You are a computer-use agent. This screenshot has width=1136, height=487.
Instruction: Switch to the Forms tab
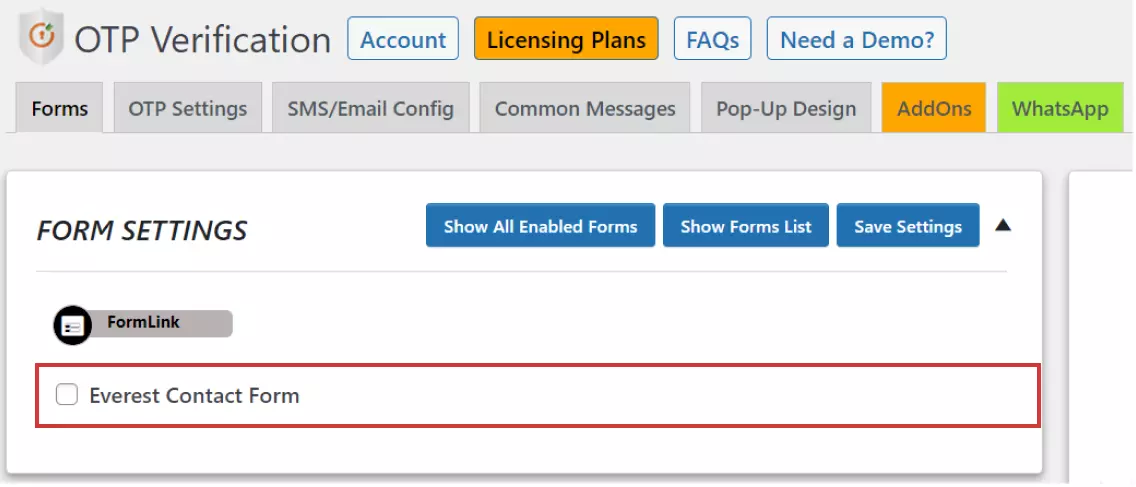coord(59,108)
